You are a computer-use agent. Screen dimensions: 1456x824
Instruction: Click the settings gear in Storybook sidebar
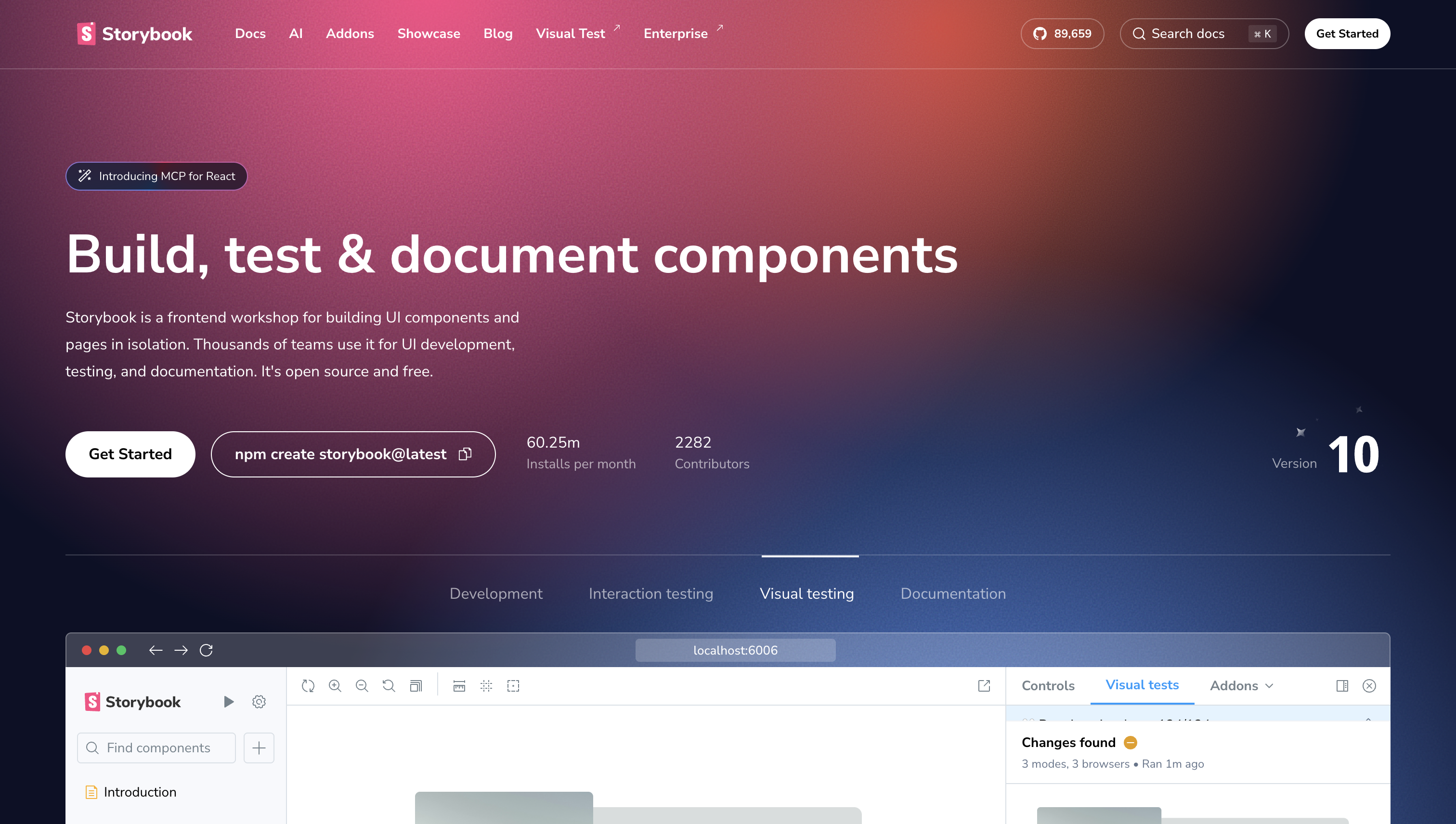tap(259, 702)
